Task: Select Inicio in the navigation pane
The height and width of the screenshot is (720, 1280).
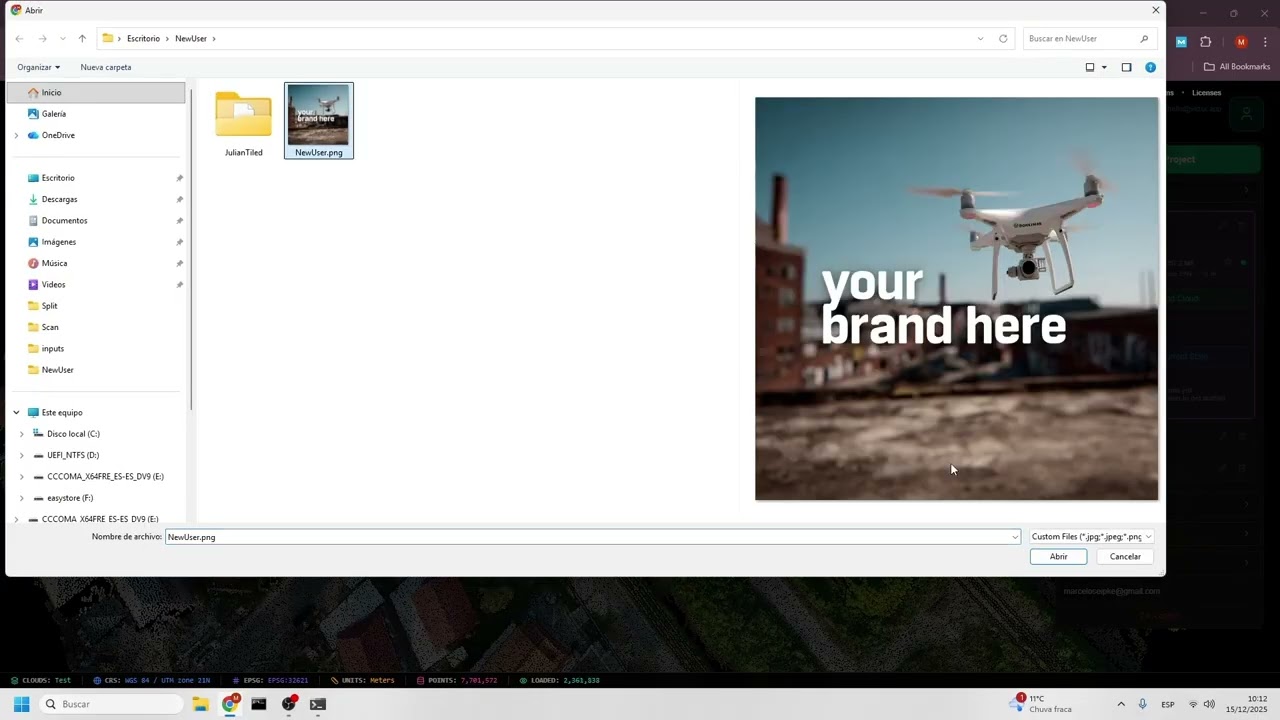Action: [x=96, y=92]
